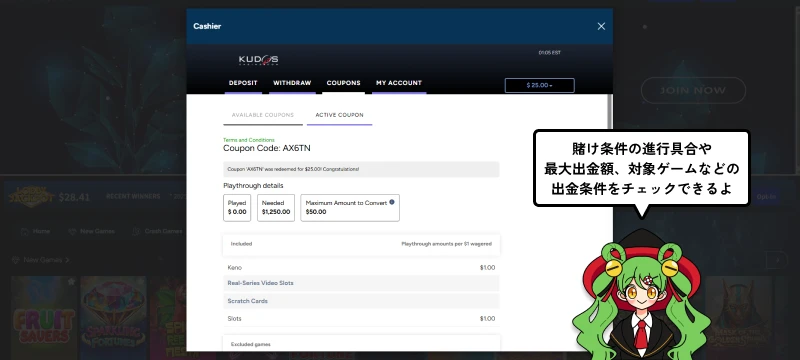The image size is (800, 360).
Task: Go to the My Account tab
Action: pos(399,83)
